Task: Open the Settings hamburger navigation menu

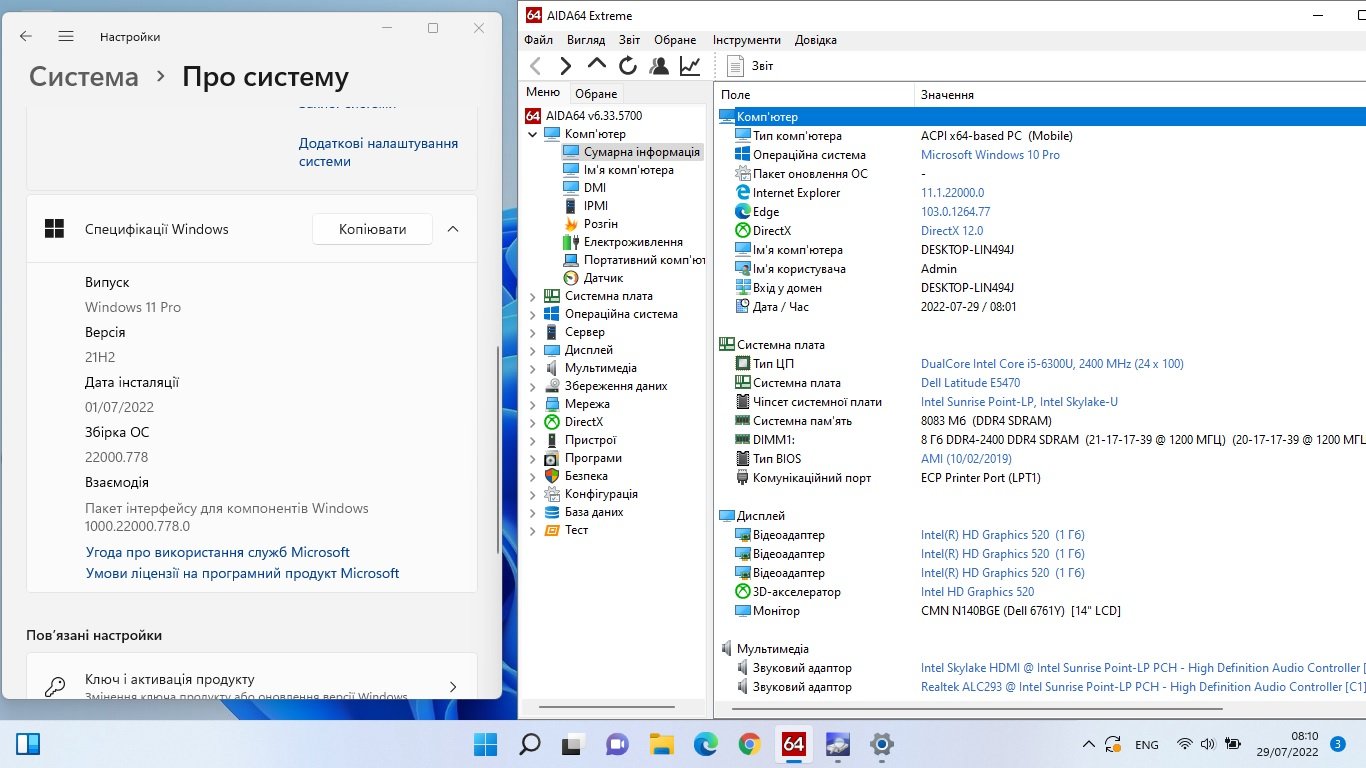Action: click(66, 36)
